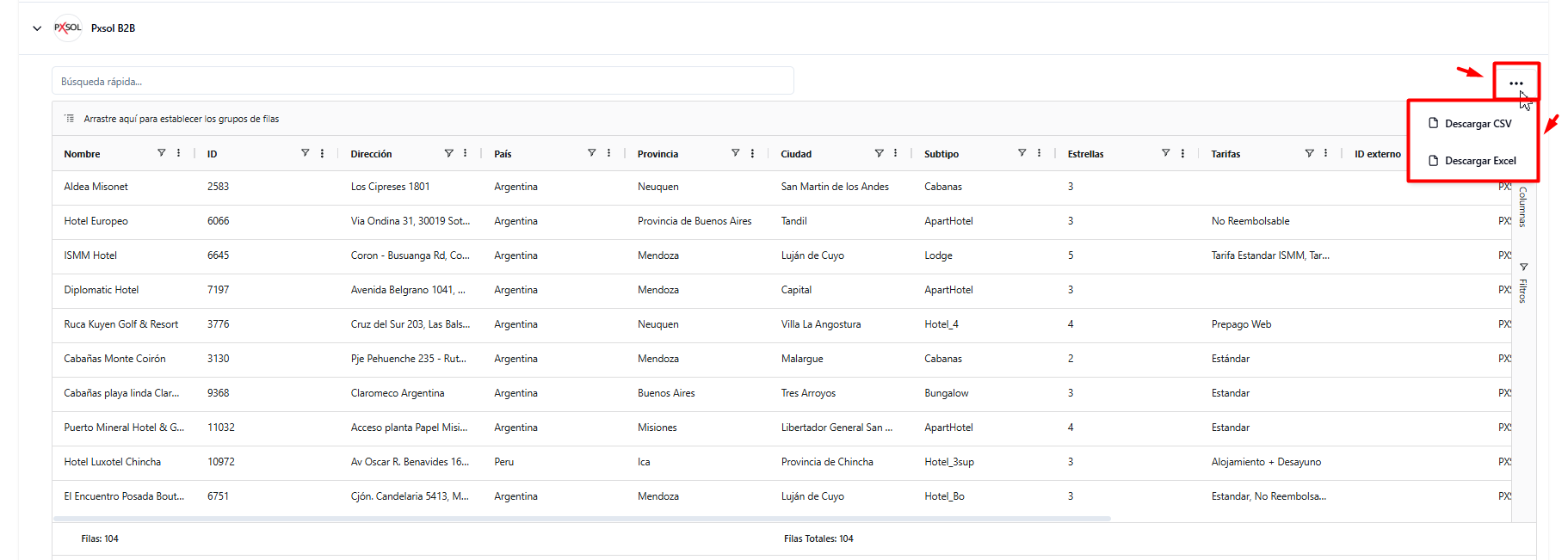Select Descargar CSV from the menu

[1477, 124]
